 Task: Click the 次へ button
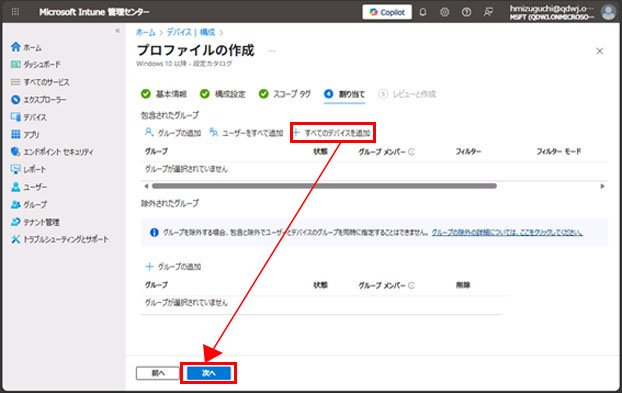pyautogui.click(x=209, y=373)
